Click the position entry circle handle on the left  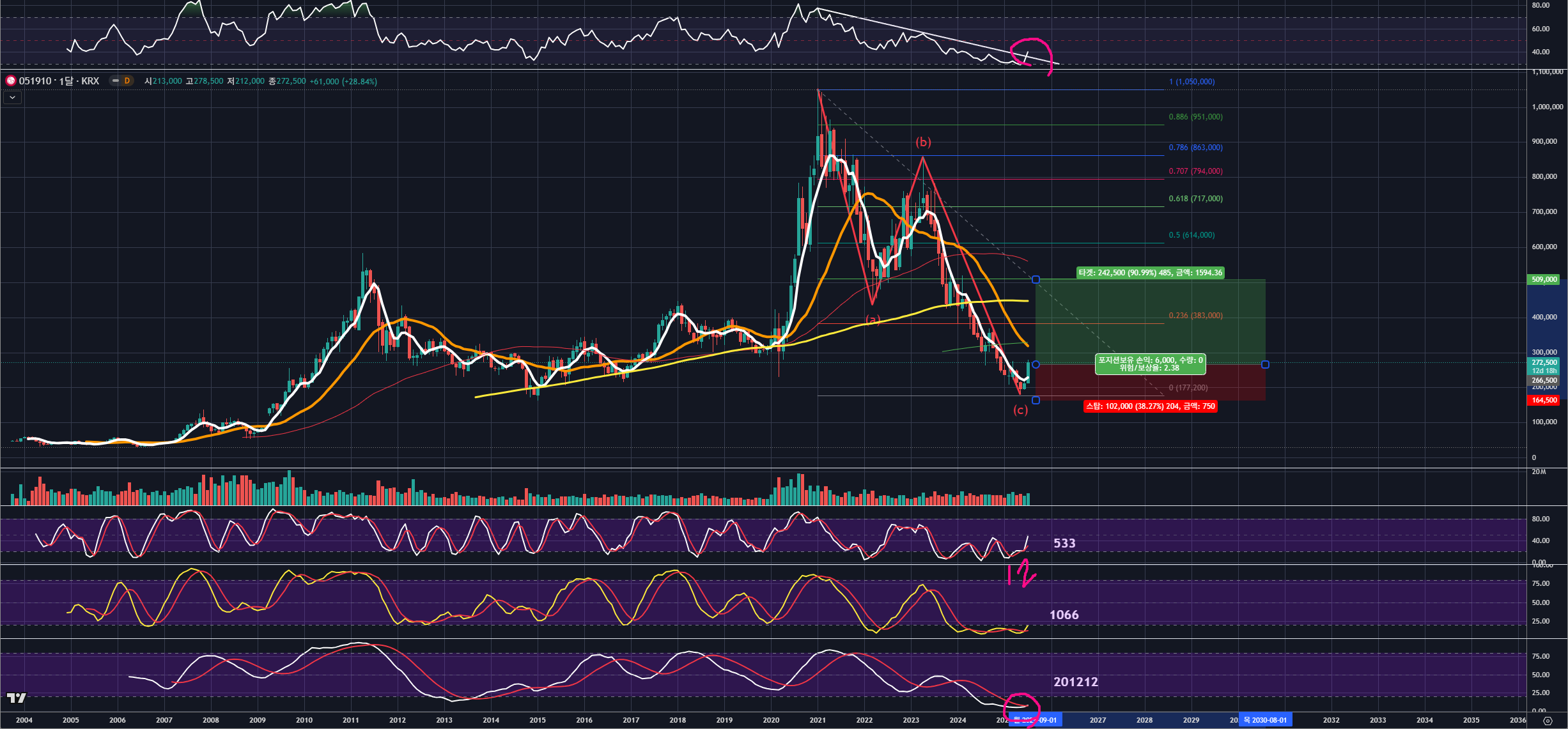click(x=1036, y=365)
